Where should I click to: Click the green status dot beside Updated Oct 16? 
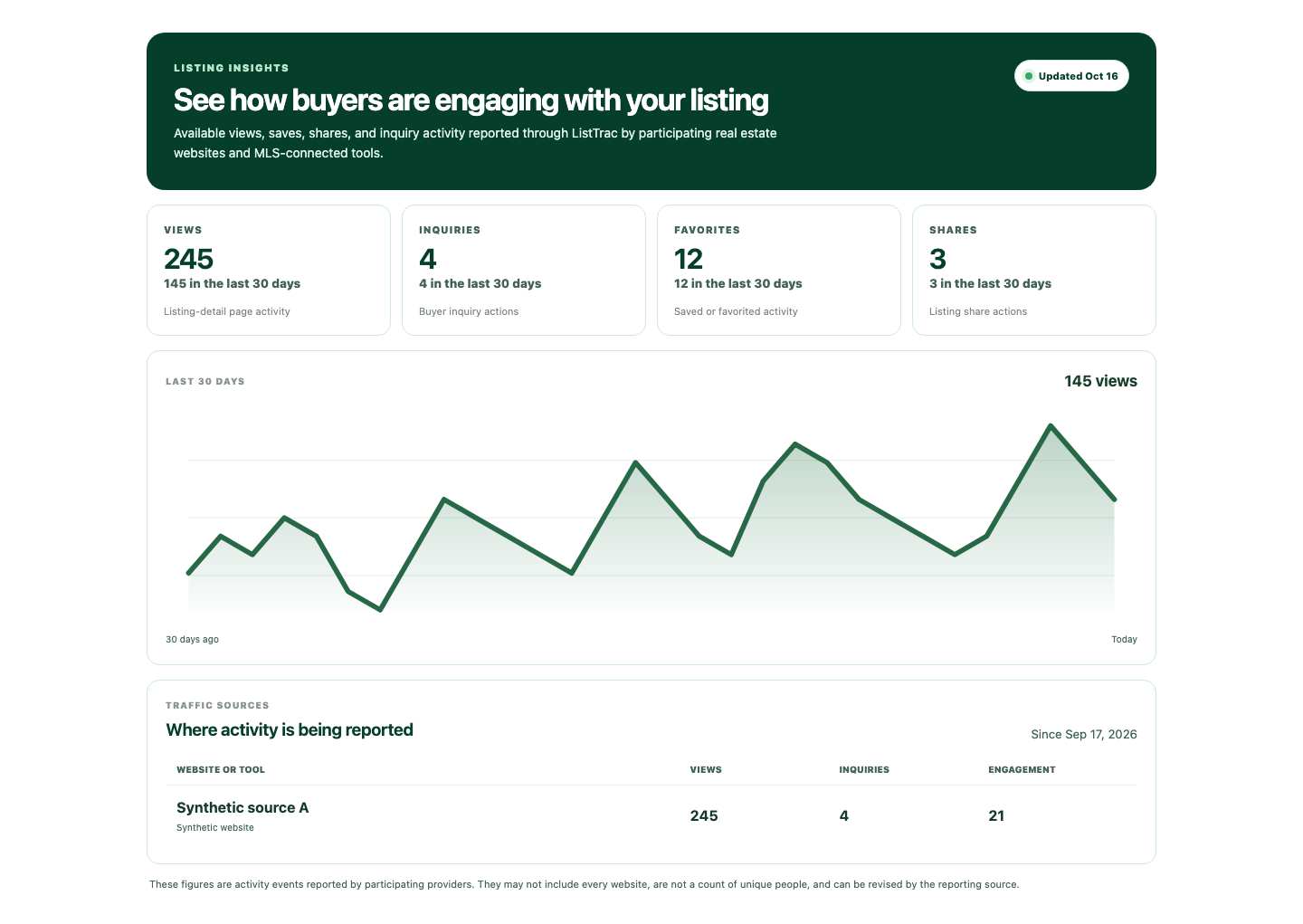pyautogui.click(x=1029, y=76)
